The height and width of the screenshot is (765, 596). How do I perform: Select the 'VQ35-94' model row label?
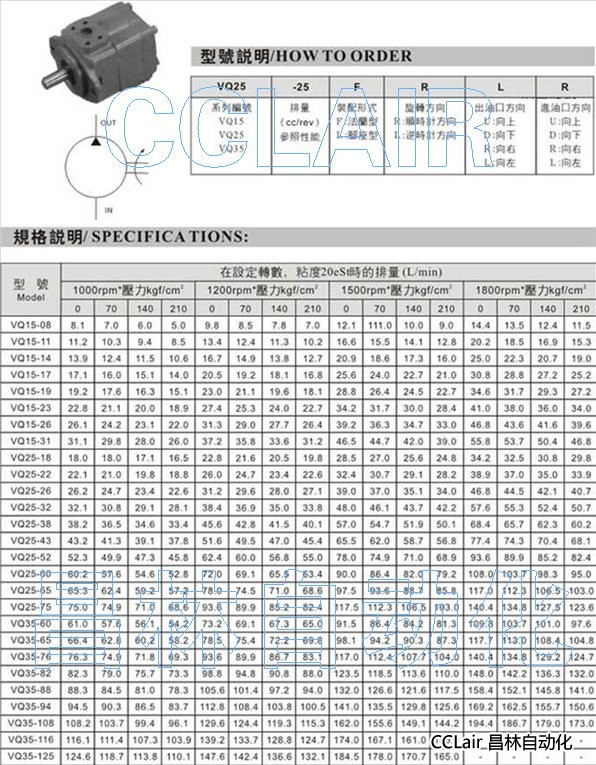pos(31,706)
